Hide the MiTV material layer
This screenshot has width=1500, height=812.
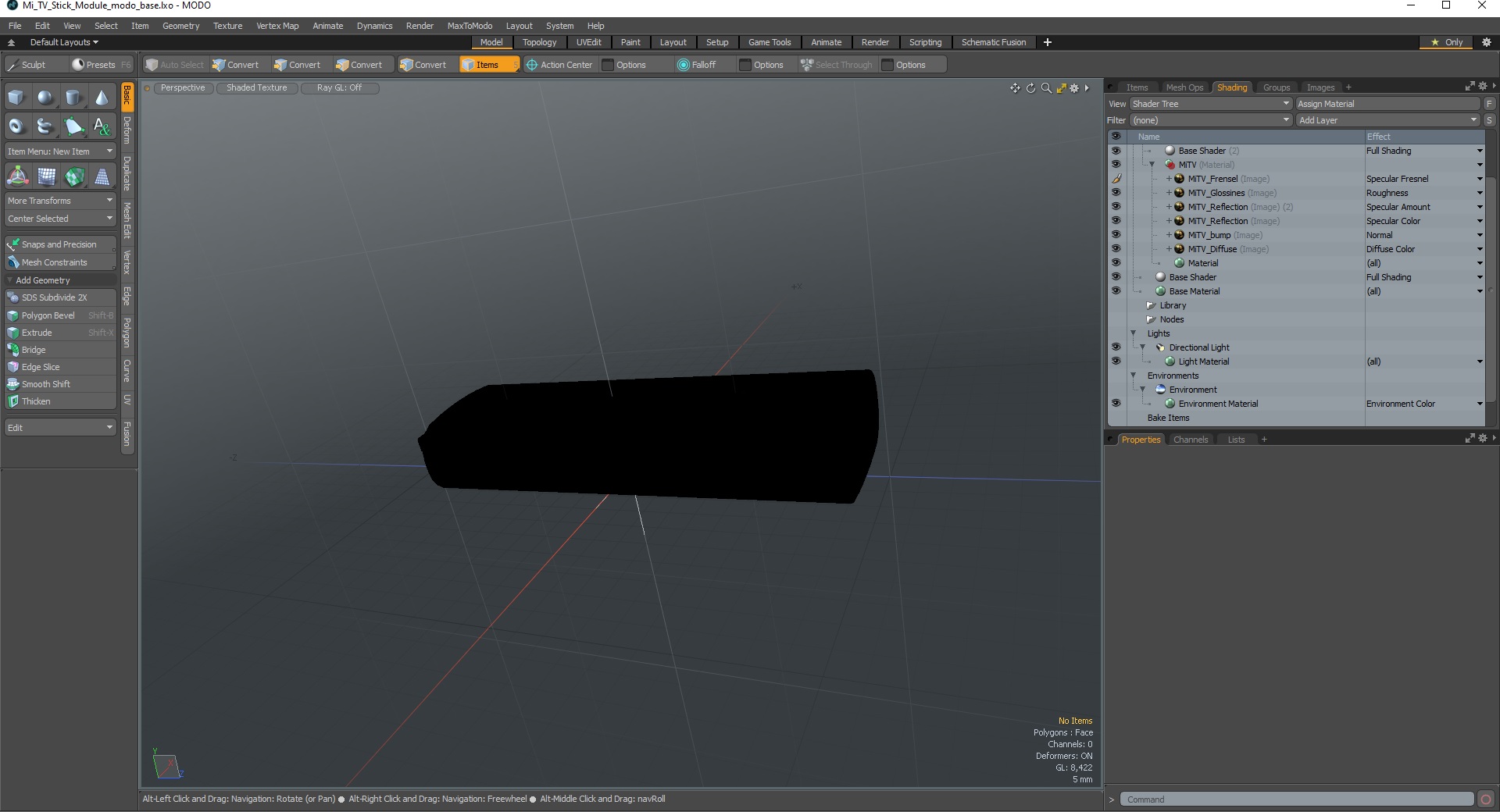1116,165
